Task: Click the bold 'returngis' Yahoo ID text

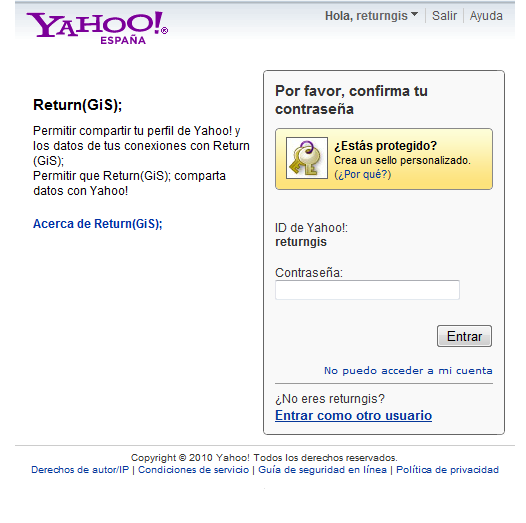Action: (x=301, y=242)
